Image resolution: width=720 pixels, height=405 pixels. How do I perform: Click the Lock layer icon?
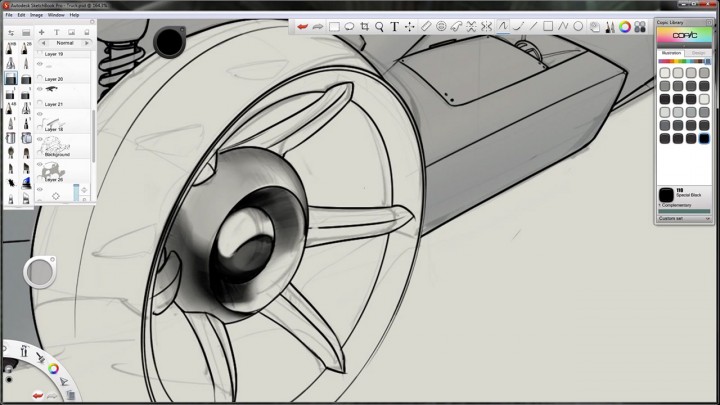86,32
